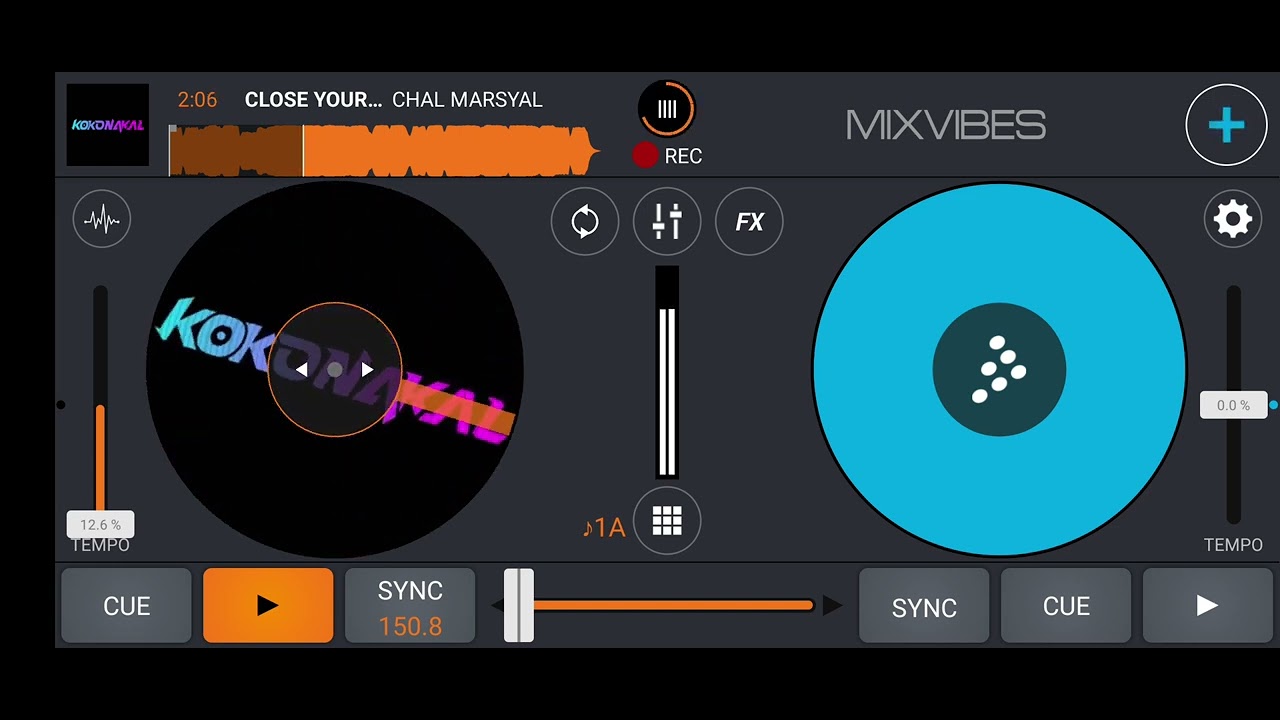This screenshot has height=720, width=1280.
Task: Tap the left KOKONAKAL turntable platter
Action: [x=334, y=370]
